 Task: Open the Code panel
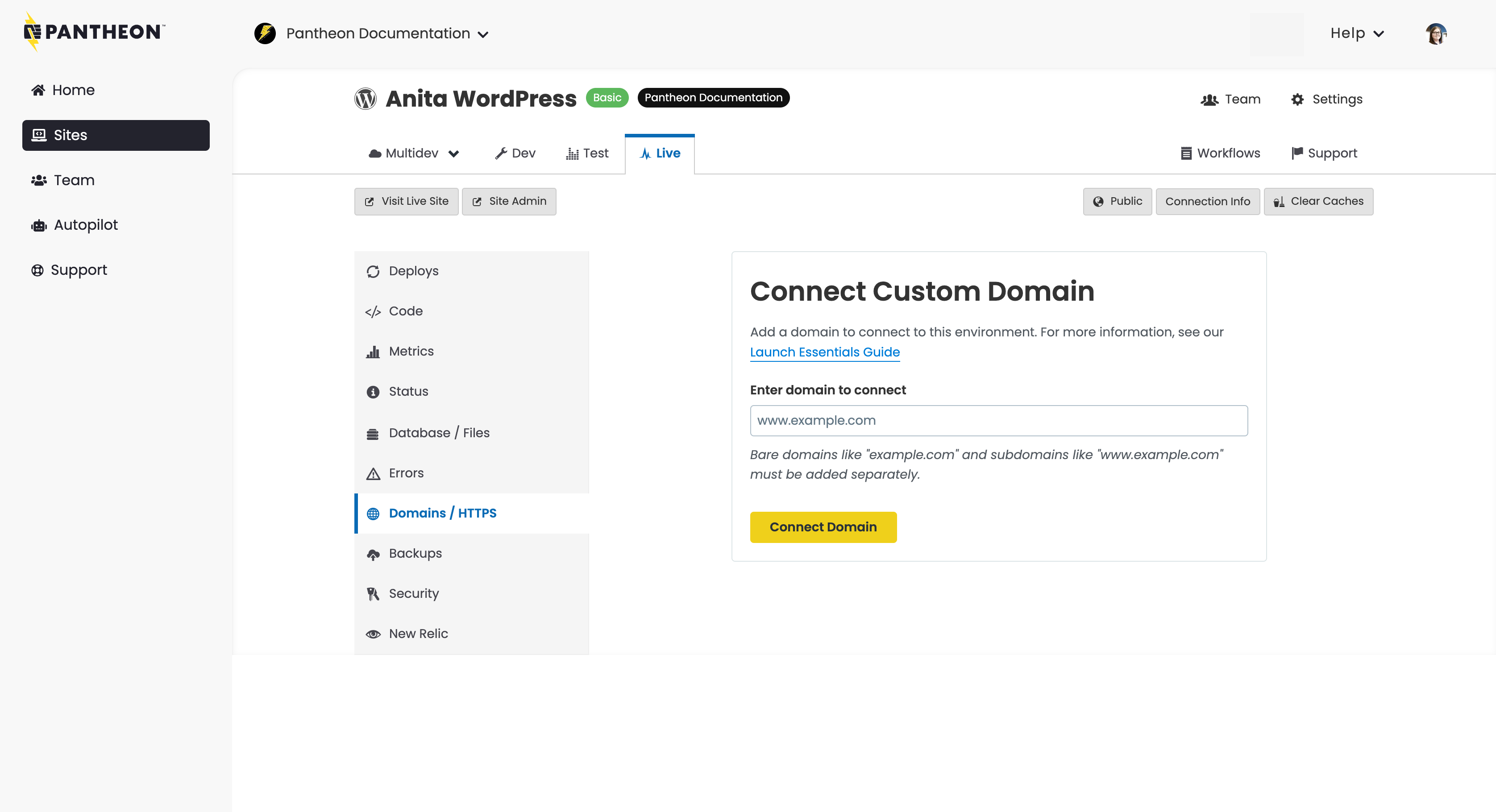tap(405, 311)
